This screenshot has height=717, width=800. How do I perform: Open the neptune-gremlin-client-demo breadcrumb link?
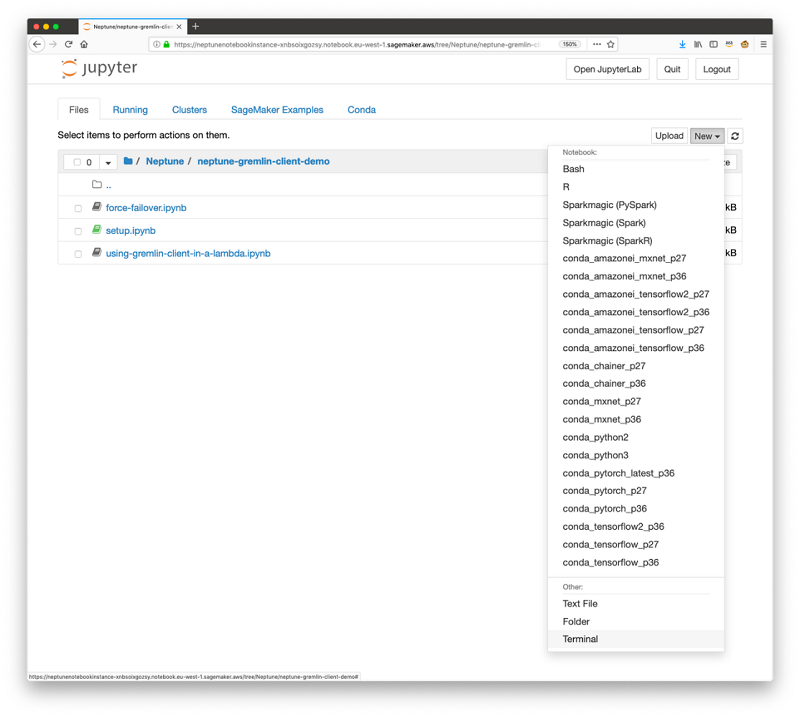(263, 161)
